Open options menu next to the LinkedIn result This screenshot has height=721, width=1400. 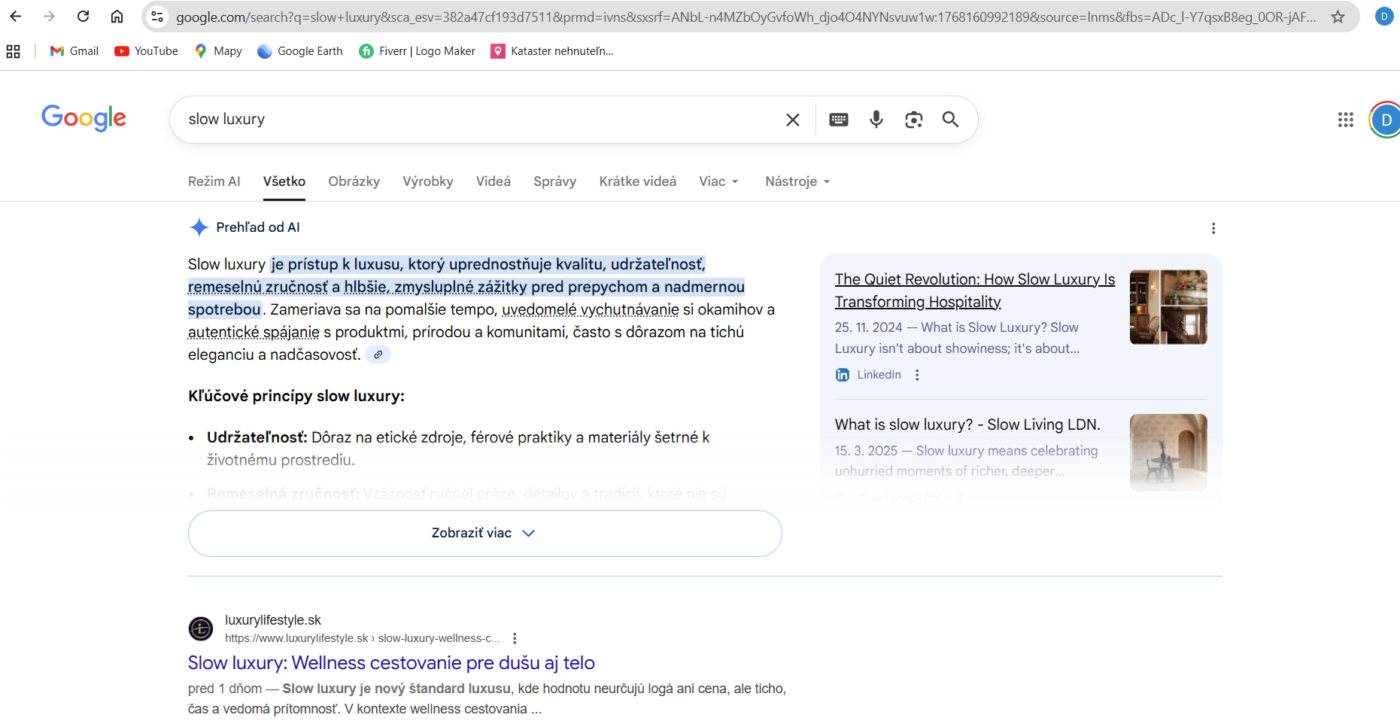(917, 374)
